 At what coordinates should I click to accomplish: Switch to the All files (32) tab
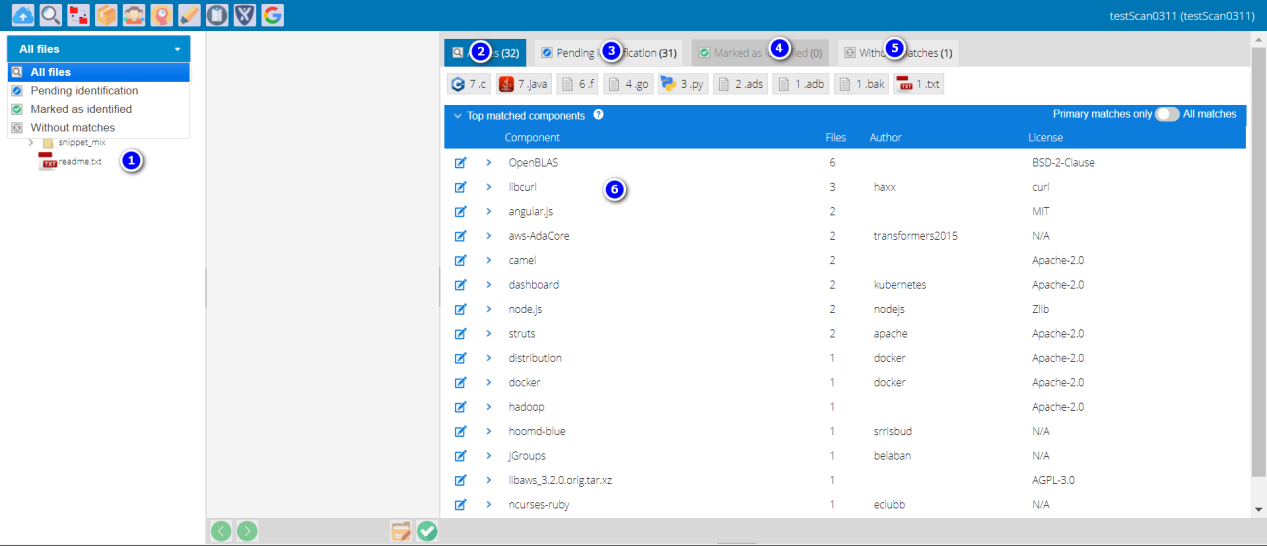[485, 53]
